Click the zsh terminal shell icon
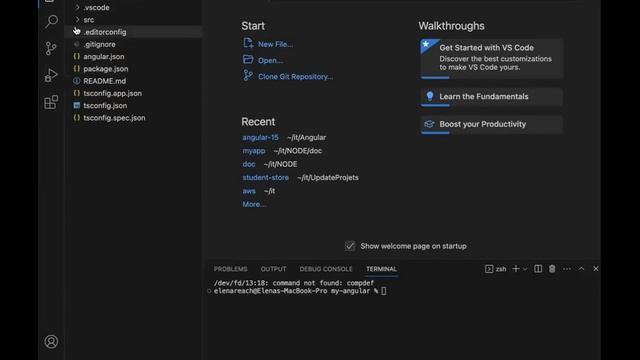 [489, 269]
